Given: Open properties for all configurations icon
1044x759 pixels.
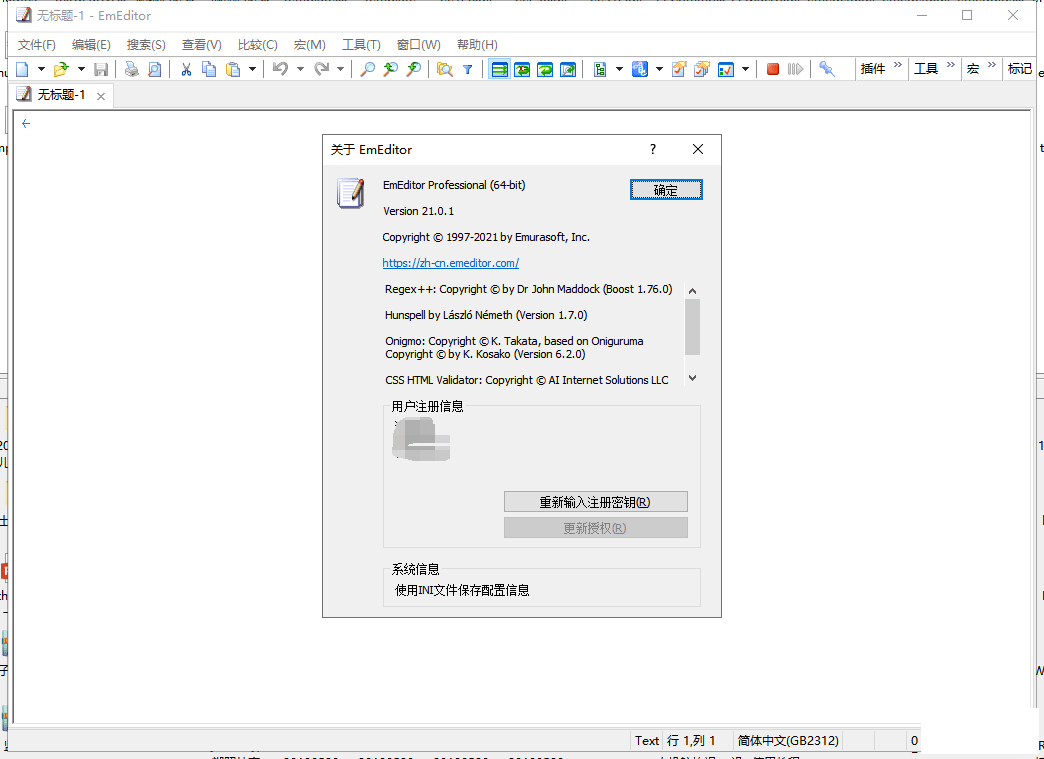Looking at the screenshot, I should (702, 69).
